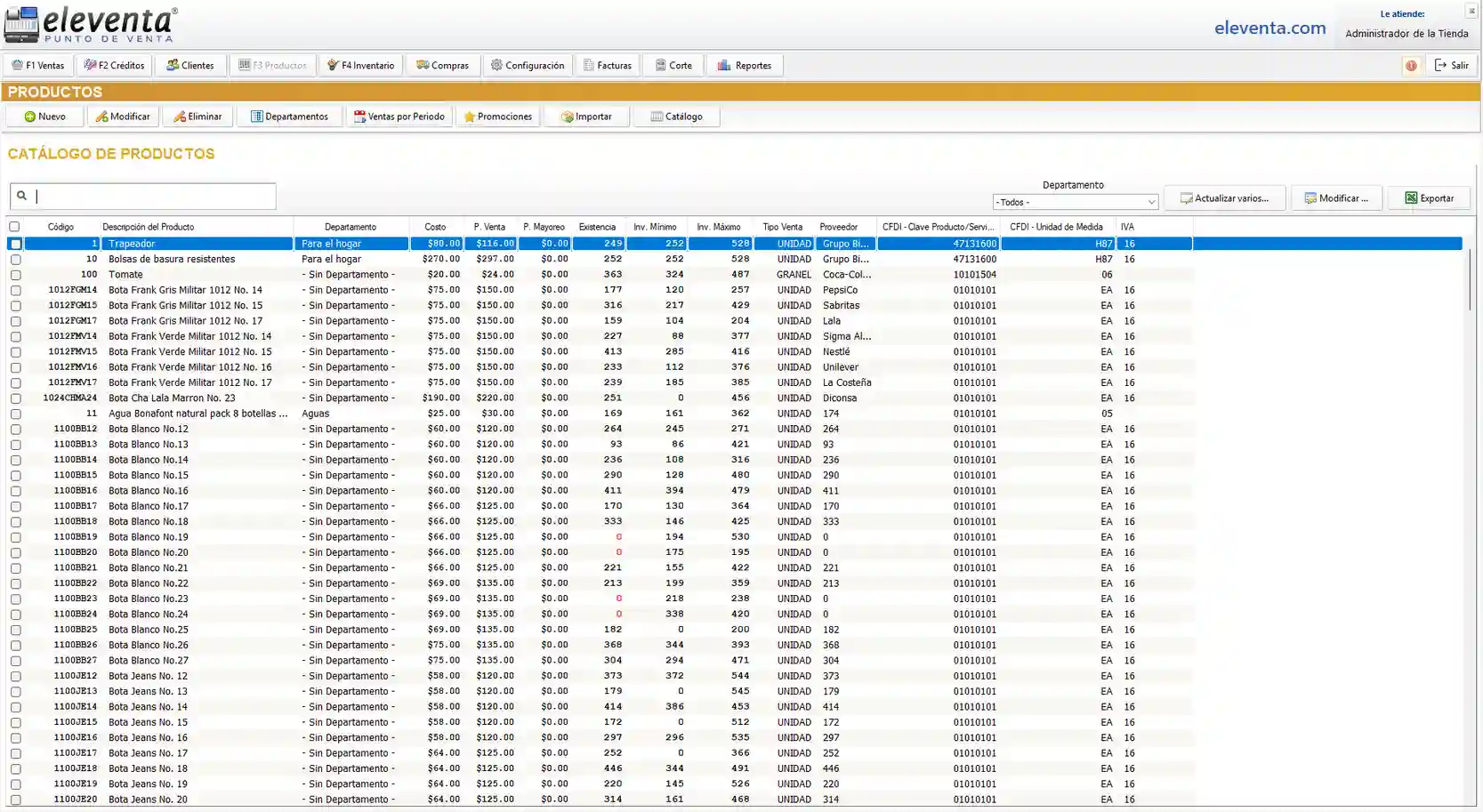
Task: Check the Agua Bonafont row checkbox
Action: [15, 414]
